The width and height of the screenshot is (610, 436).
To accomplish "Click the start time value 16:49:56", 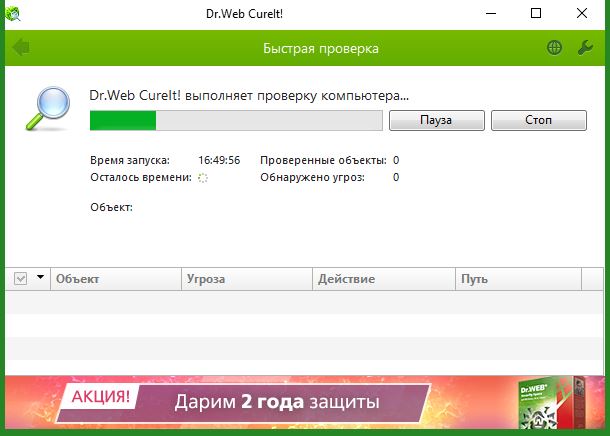I will coord(219,160).
